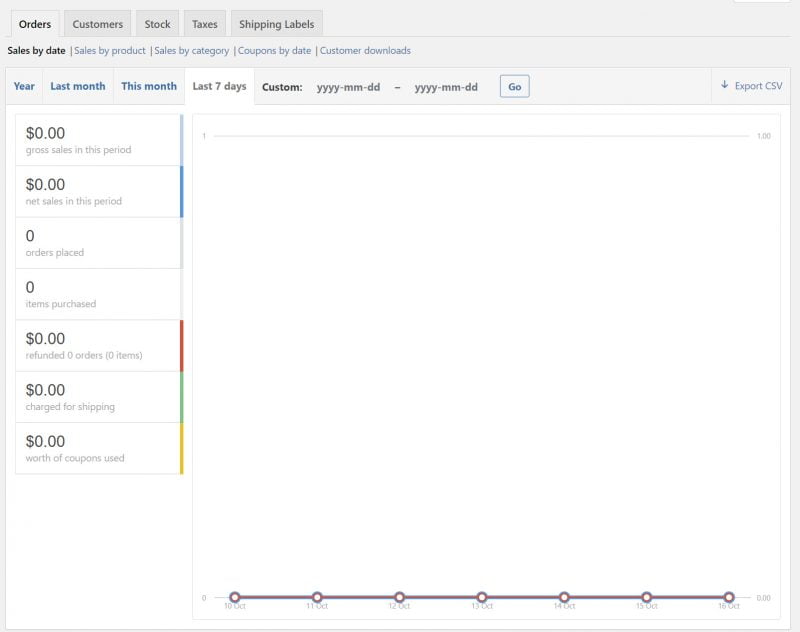Select the Year date range
Image resolution: width=800 pixels, height=632 pixels.
click(24, 86)
